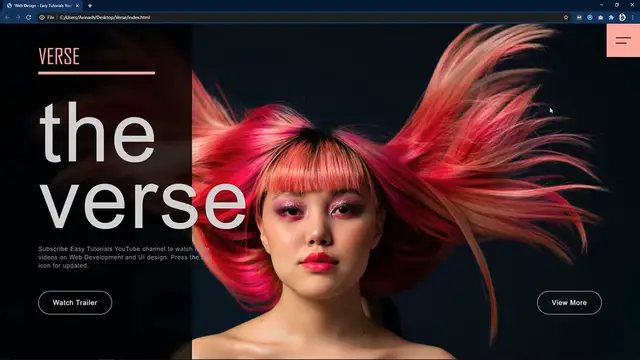The height and width of the screenshot is (360, 640).
Task: Go back with the browser back arrow
Action: tap(7, 18)
